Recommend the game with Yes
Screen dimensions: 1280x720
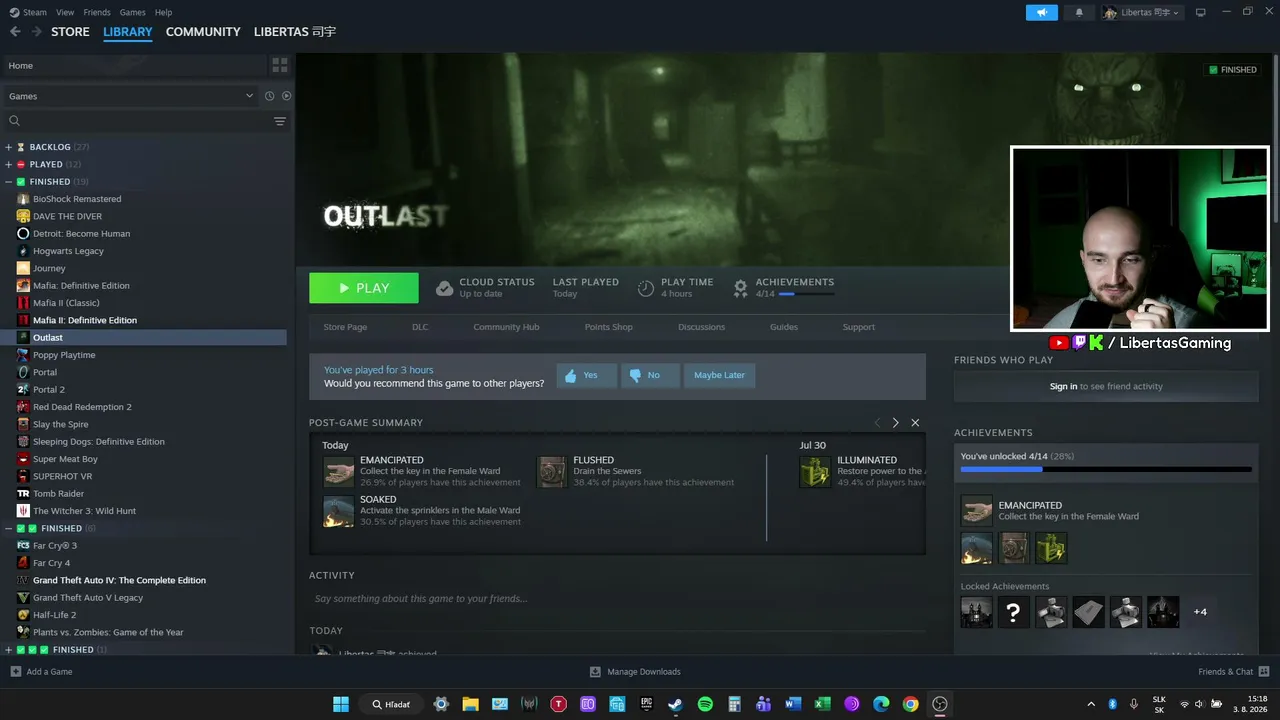586,376
